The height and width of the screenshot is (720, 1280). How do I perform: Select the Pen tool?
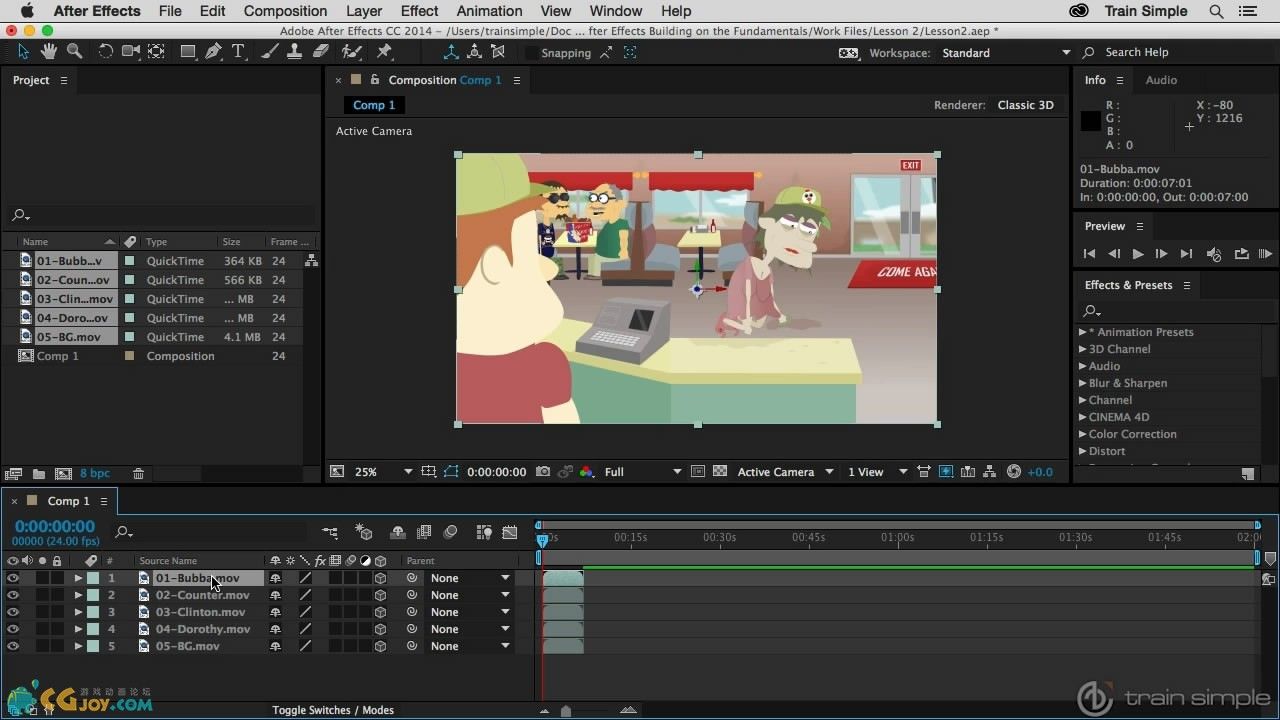click(x=214, y=52)
